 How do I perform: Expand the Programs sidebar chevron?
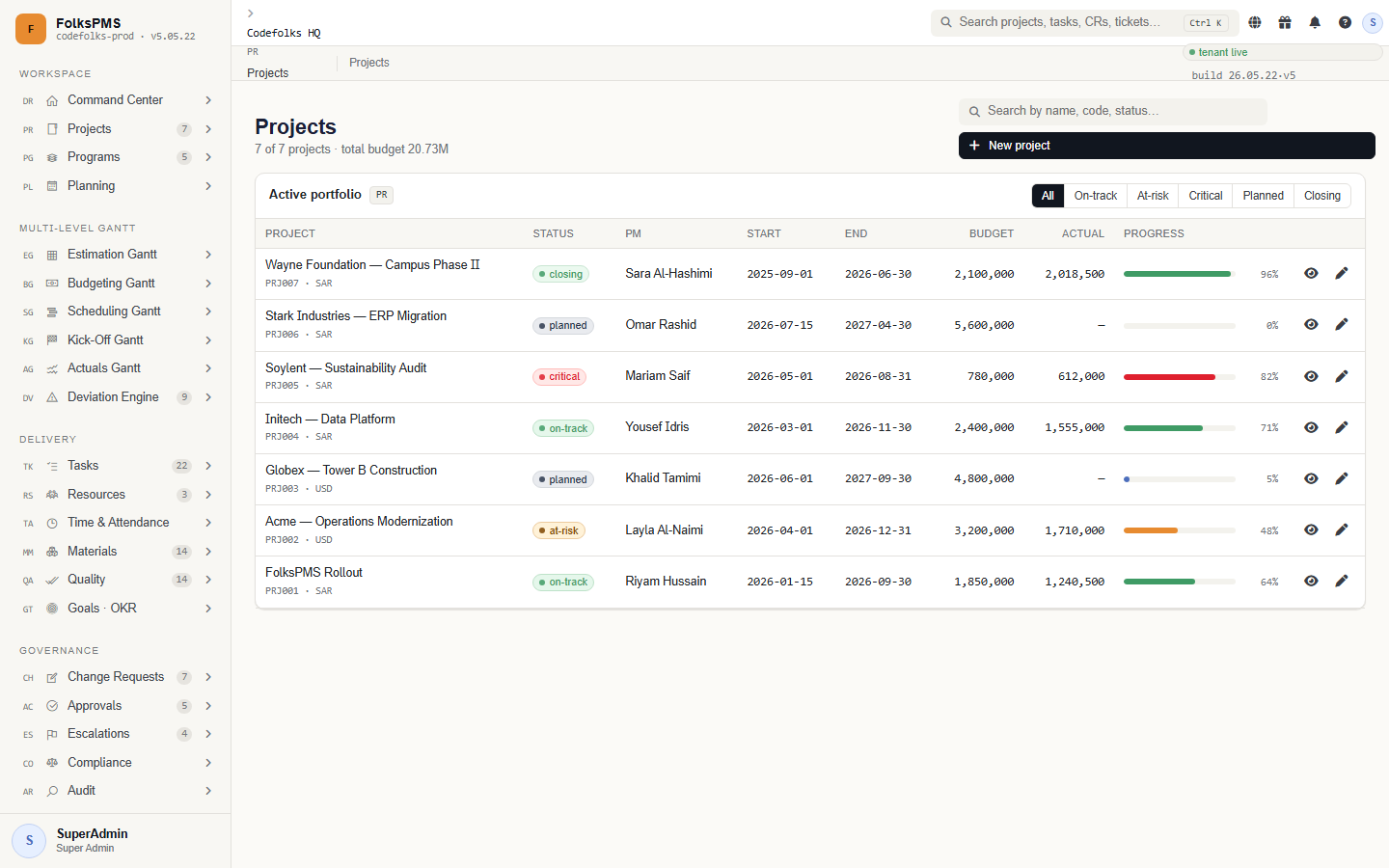(208, 157)
